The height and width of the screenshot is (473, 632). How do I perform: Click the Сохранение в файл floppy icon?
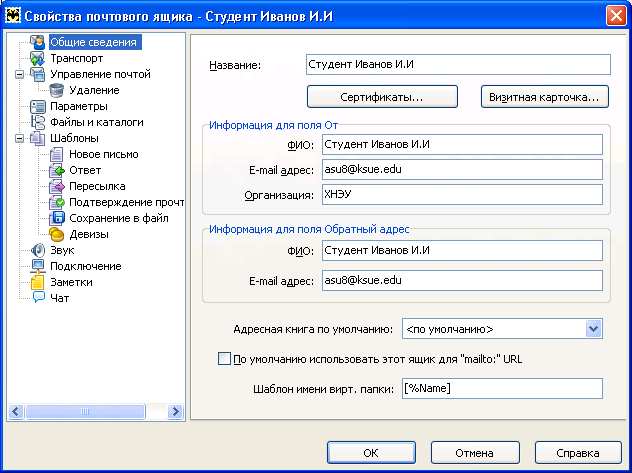57,218
